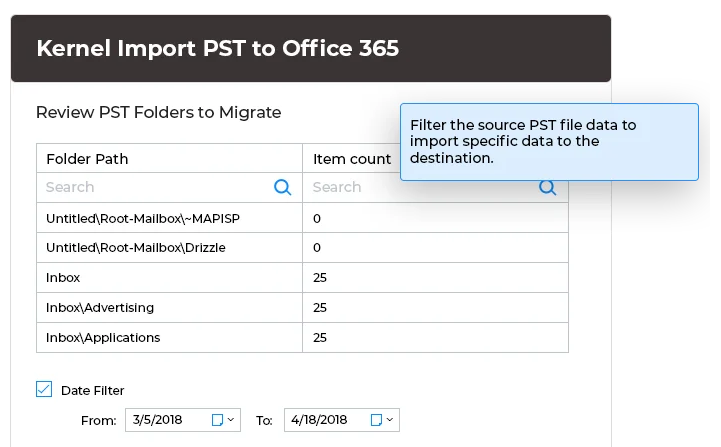This screenshot has width=721, height=447.
Task: Expand the From date dropdown arrow
Action: (x=231, y=420)
